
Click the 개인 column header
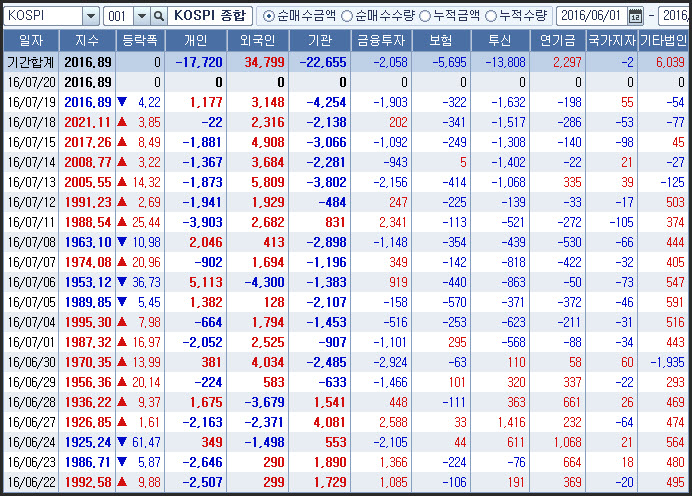pos(196,41)
